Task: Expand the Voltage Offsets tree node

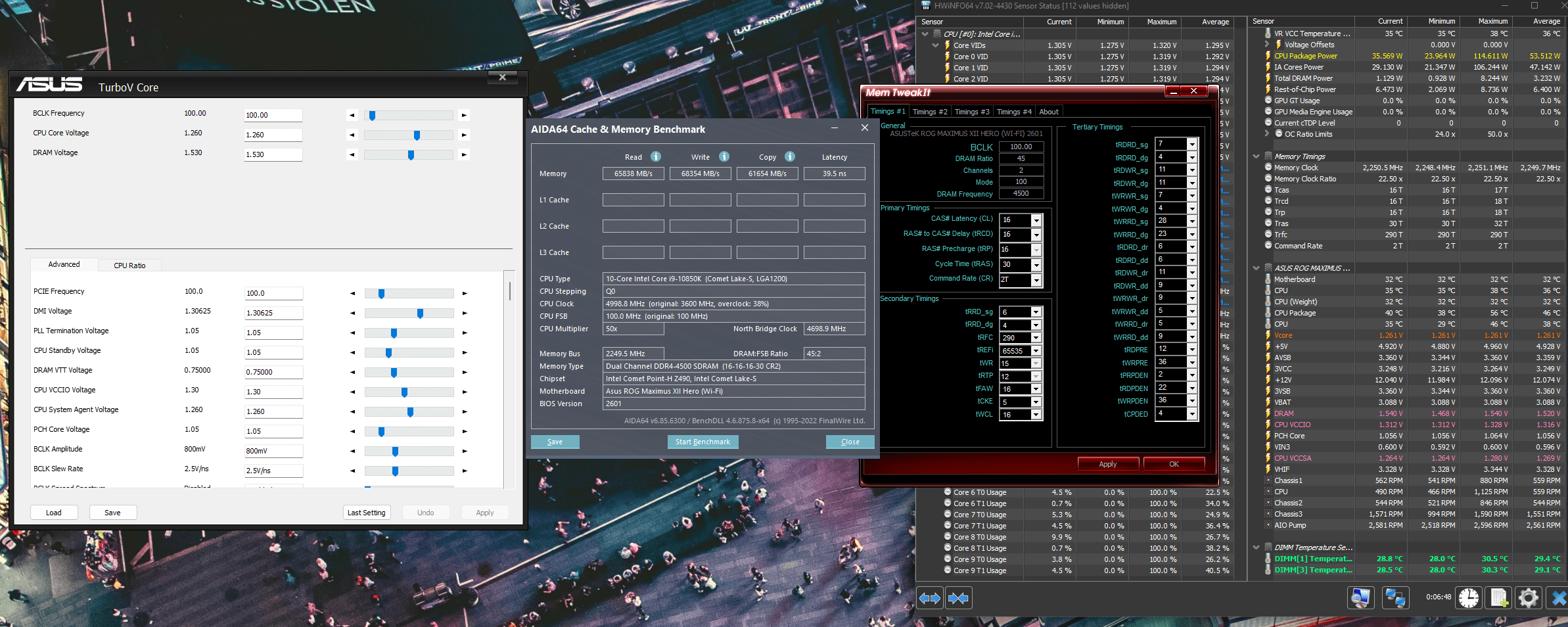Action: tap(1267, 45)
